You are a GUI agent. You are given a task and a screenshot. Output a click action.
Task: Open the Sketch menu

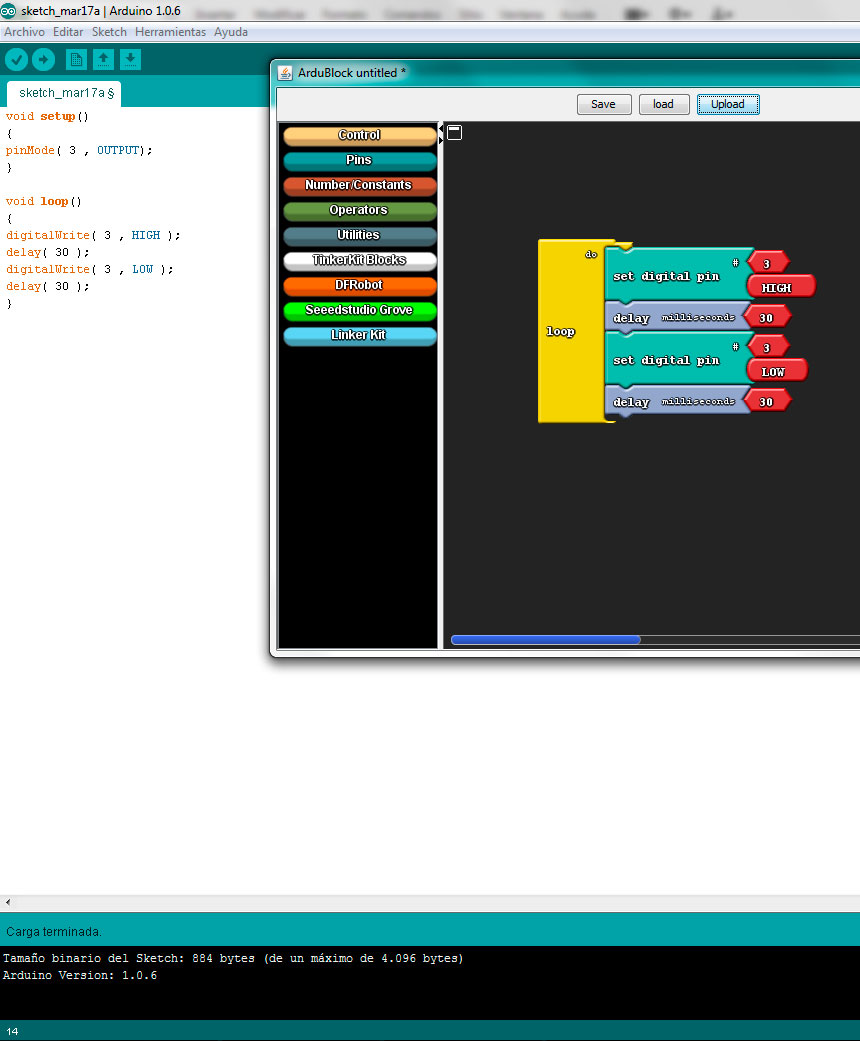(109, 32)
